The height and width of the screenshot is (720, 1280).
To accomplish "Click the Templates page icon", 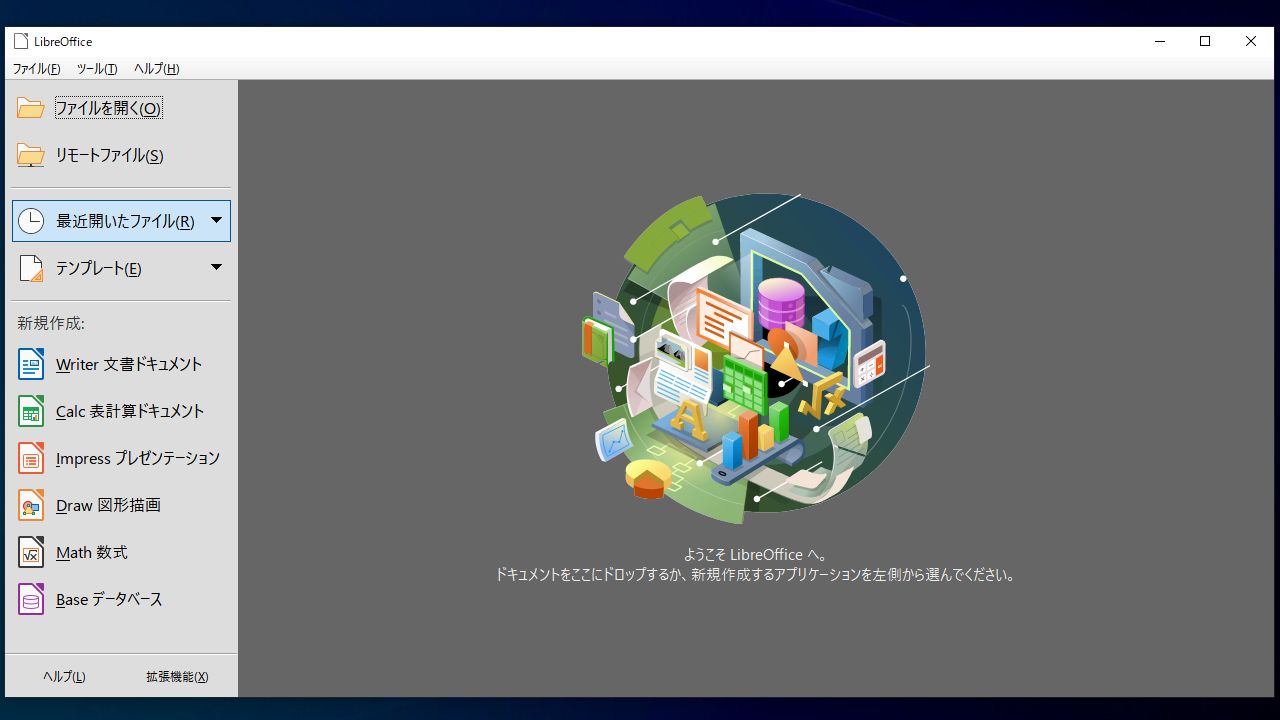I will pyautogui.click(x=31, y=268).
